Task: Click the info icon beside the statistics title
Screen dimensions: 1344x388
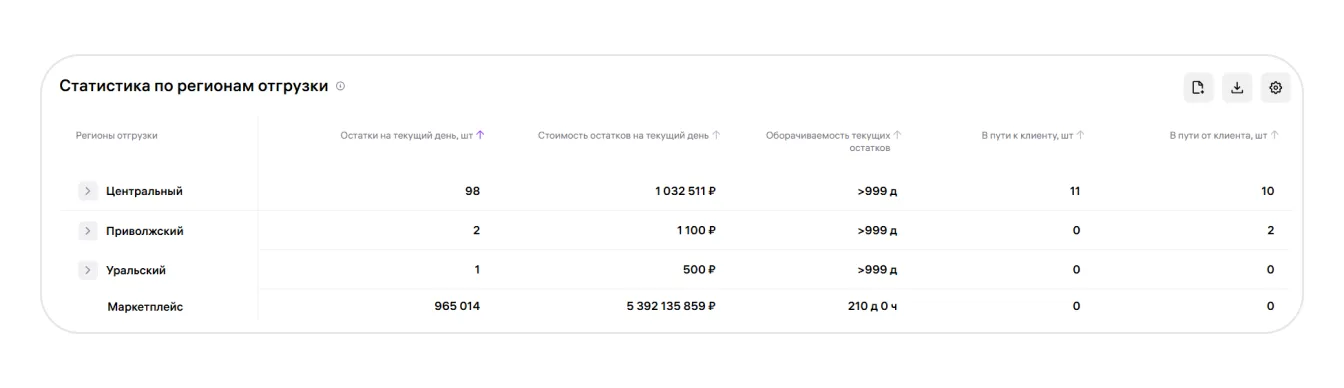Action: [x=340, y=86]
